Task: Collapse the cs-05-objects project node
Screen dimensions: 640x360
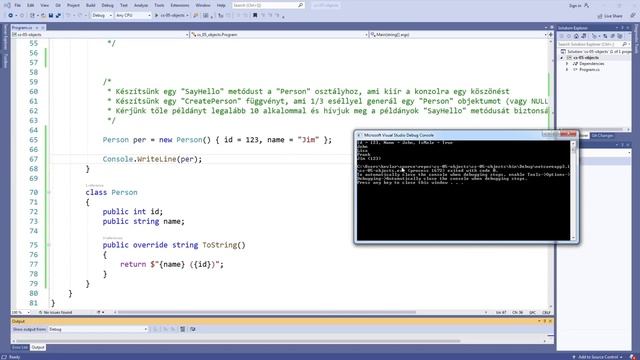Action: click(x=562, y=58)
